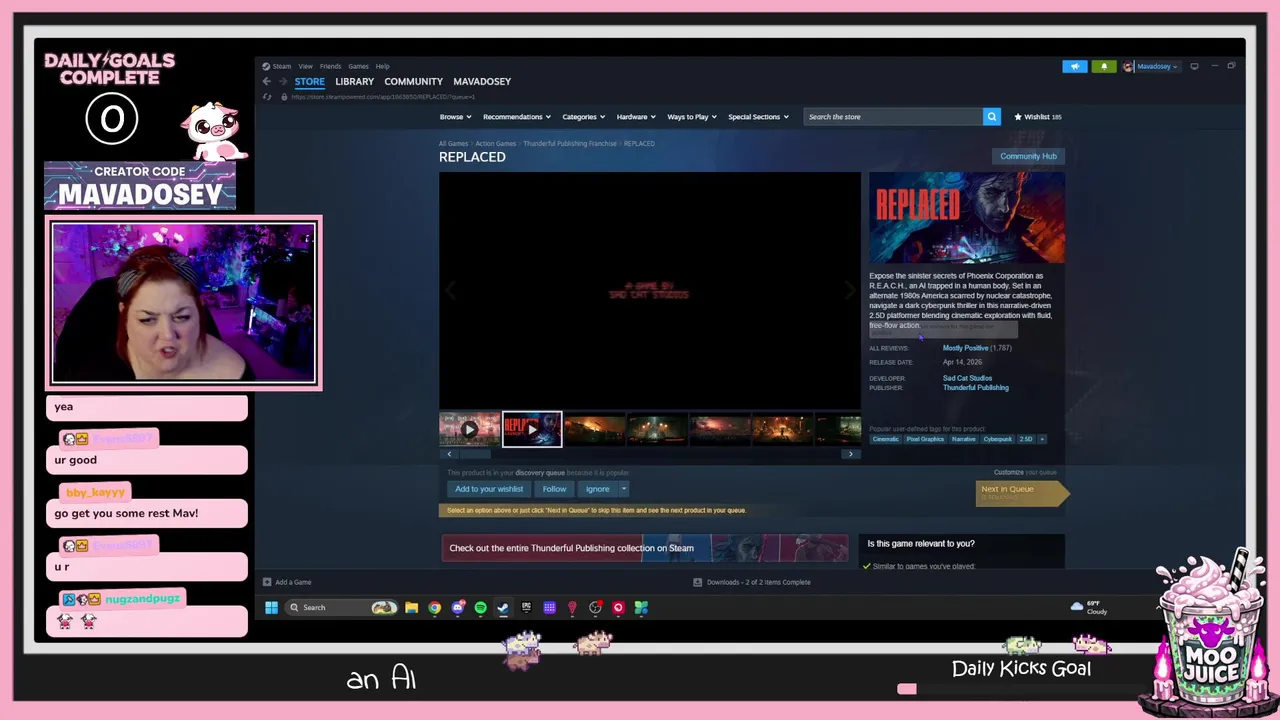Open File Explorer from taskbar
The height and width of the screenshot is (720, 1280).
tap(411, 607)
